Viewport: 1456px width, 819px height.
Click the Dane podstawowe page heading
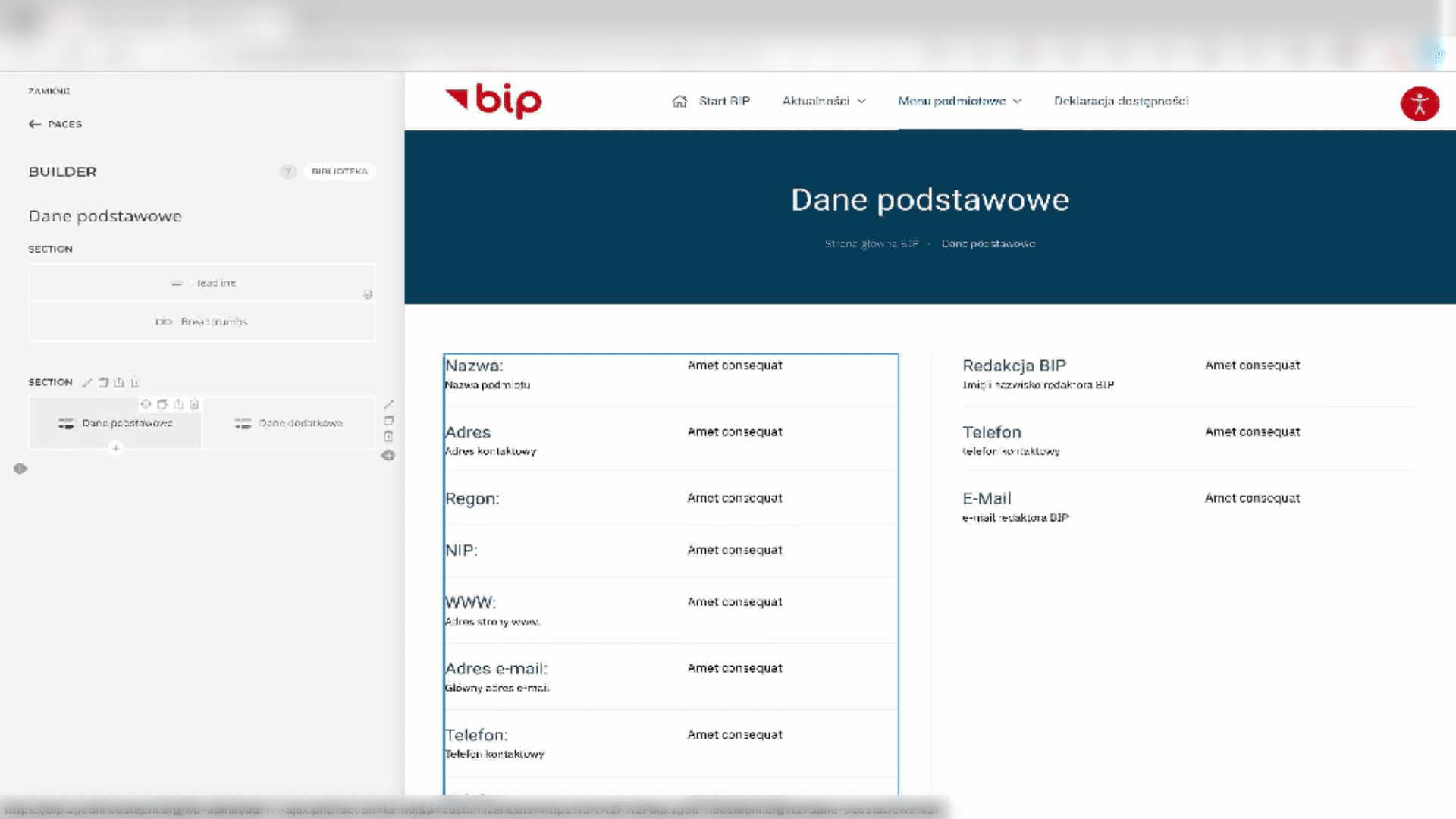click(x=930, y=200)
